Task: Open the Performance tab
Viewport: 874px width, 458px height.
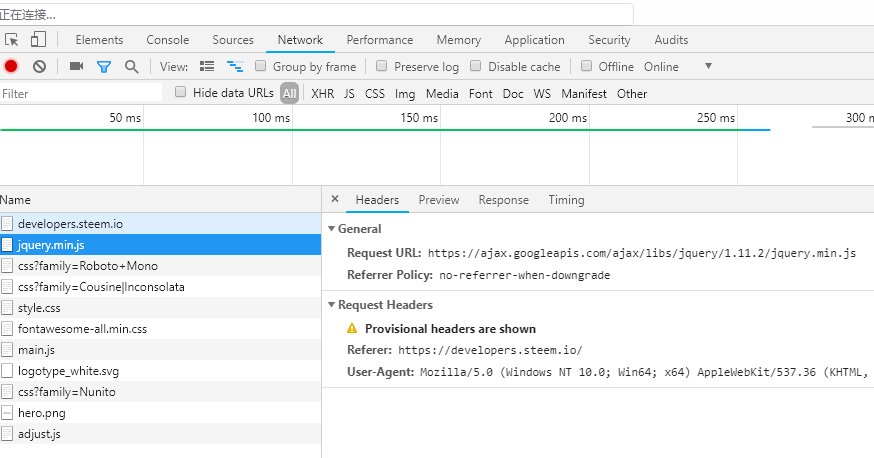Action: tap(380, 40)
